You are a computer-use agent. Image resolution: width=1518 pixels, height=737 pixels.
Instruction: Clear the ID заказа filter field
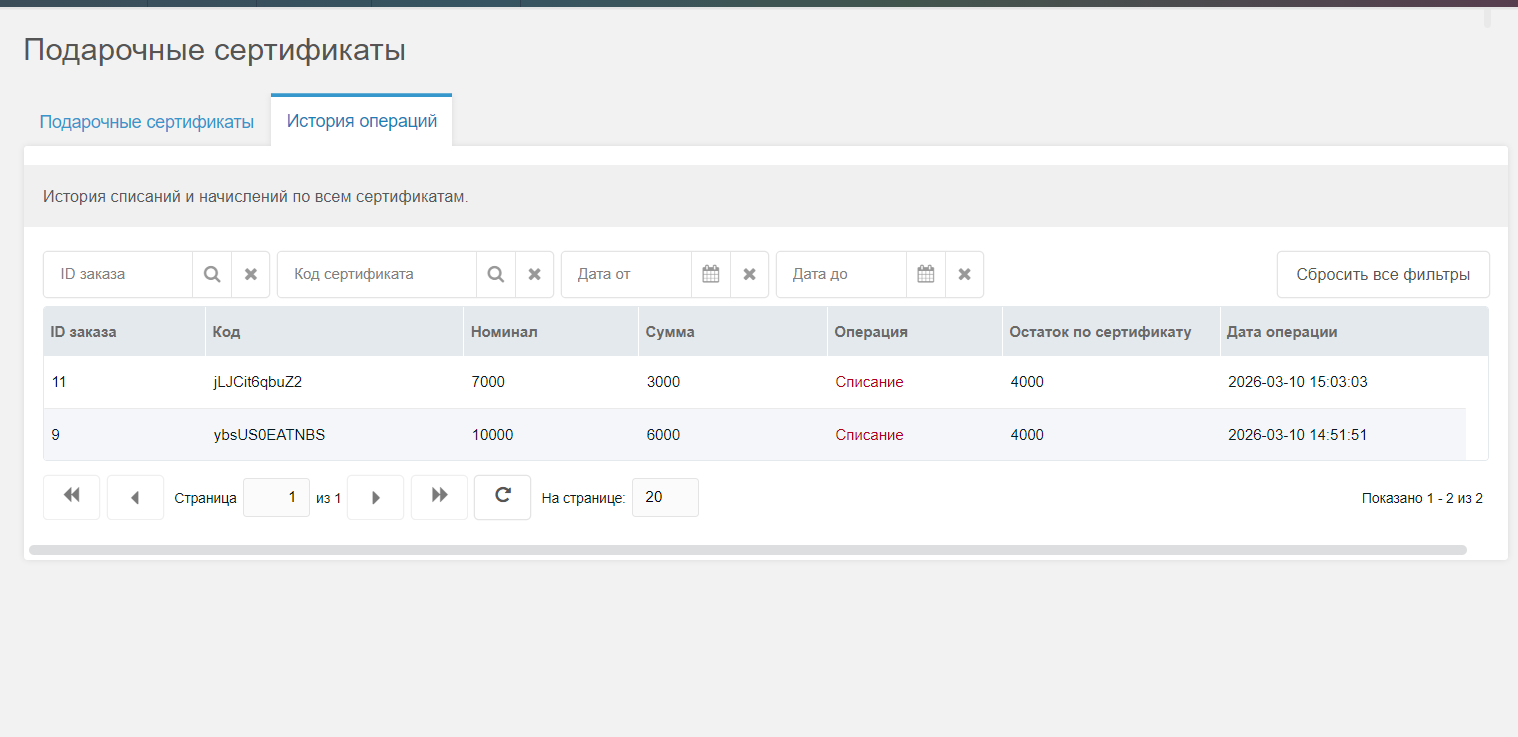pos(251,274)
